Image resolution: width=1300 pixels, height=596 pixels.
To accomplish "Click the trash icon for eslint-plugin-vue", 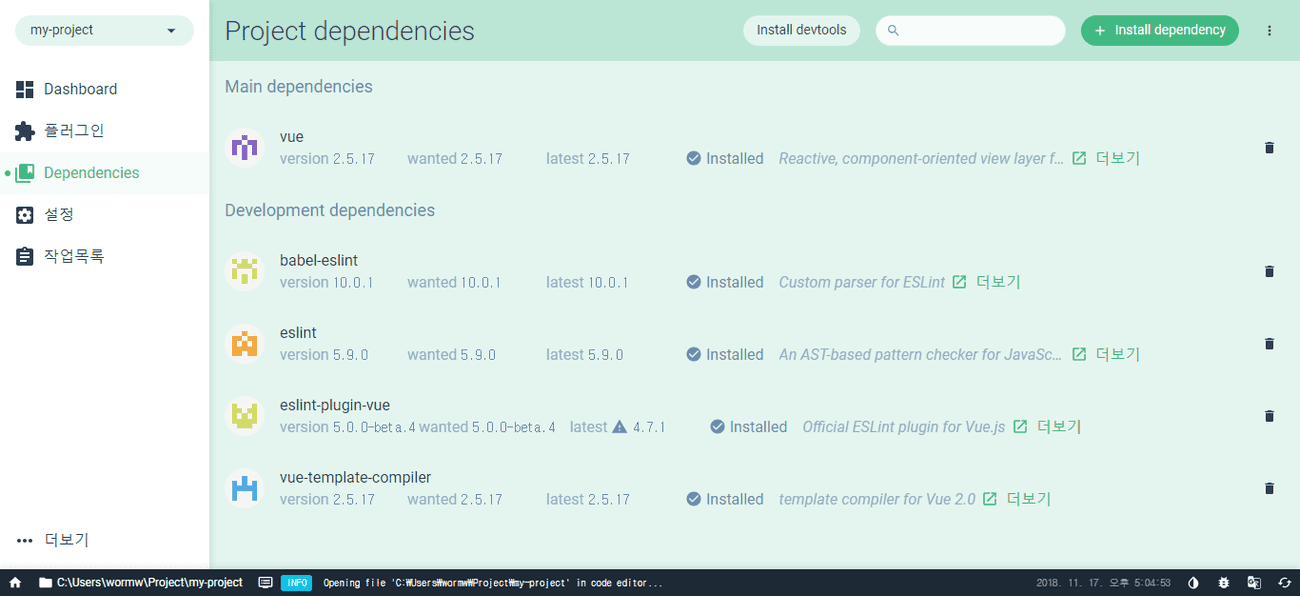I will (1269, 416).
